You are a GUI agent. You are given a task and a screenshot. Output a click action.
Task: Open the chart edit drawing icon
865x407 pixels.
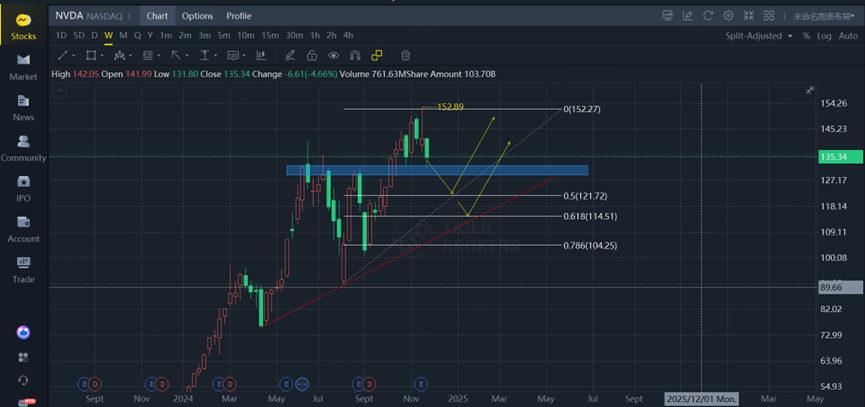coord(687,15)
